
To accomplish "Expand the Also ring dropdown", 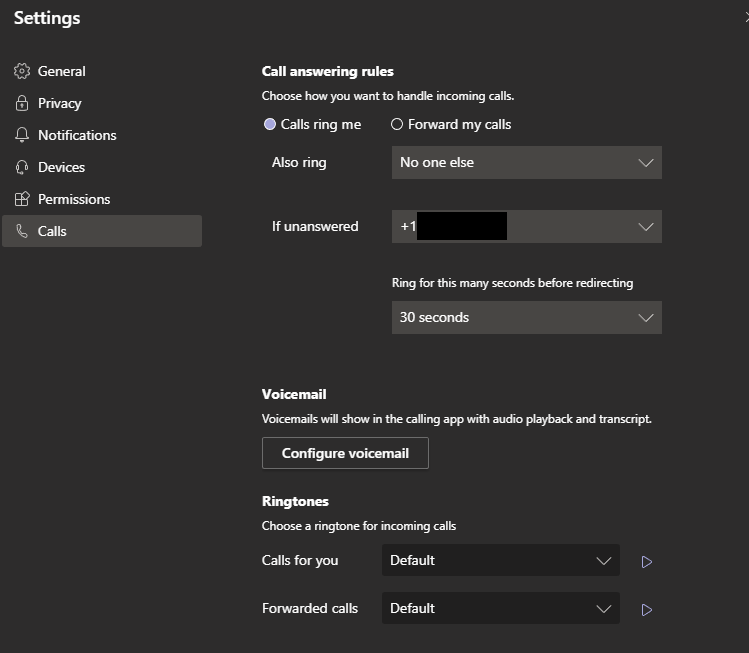I will click(526, 162).
